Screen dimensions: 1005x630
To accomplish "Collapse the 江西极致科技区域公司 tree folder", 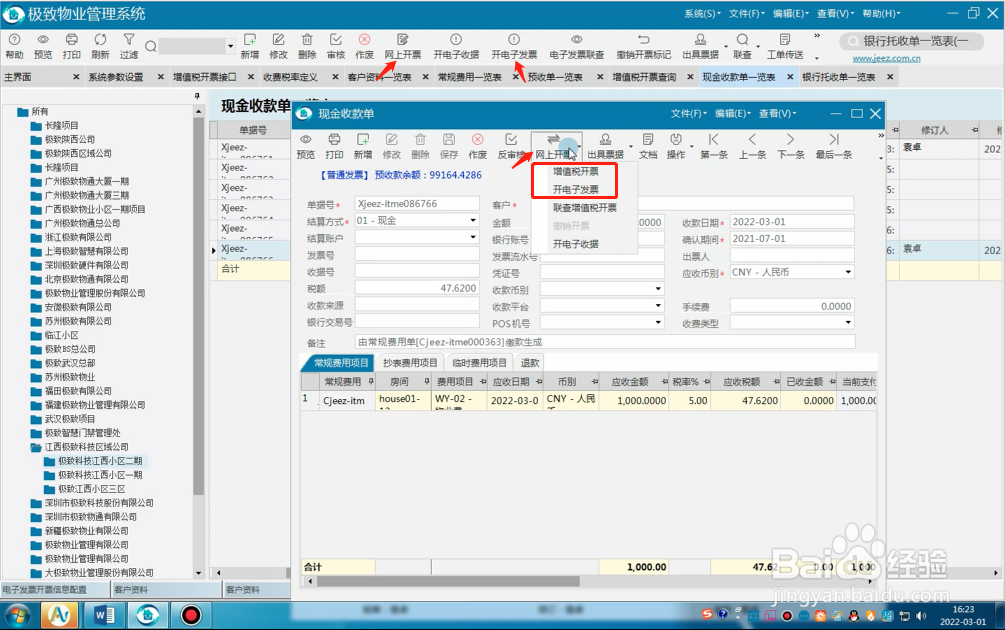I will [37, 447].
